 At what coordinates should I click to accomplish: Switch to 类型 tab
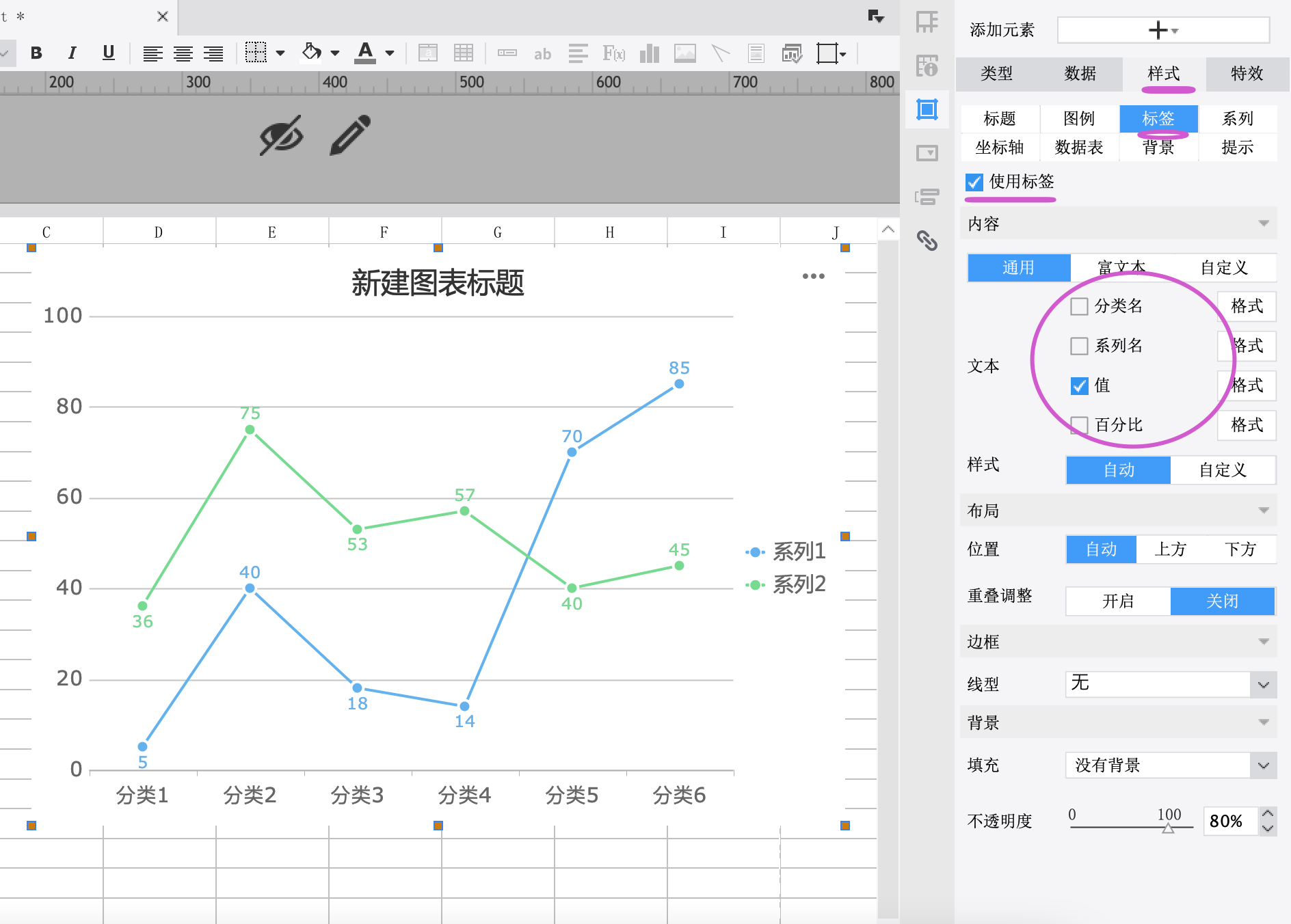pyautogui.click(x=997, y=74)
